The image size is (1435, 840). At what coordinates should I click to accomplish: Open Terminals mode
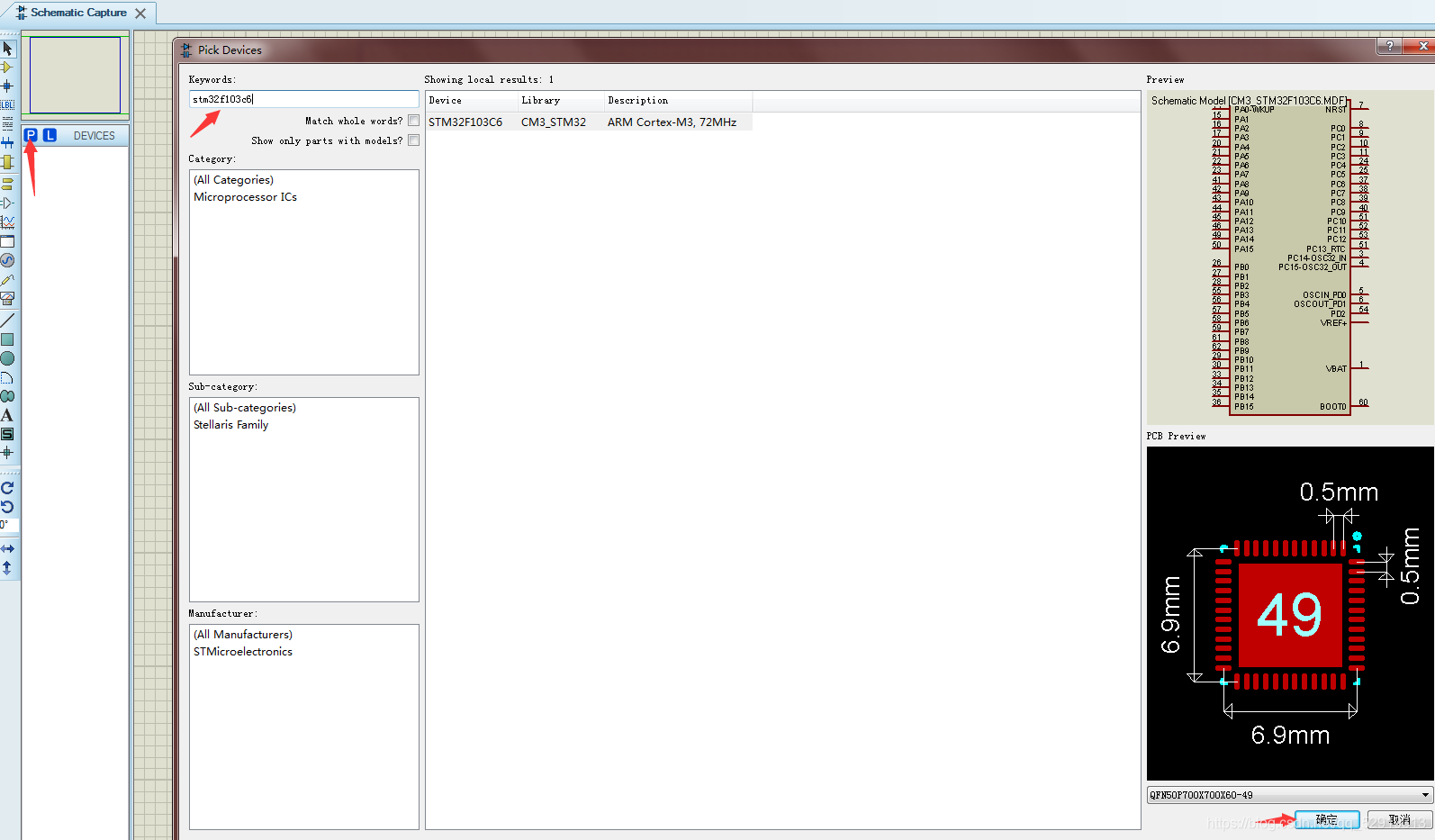tap(7, 184)
